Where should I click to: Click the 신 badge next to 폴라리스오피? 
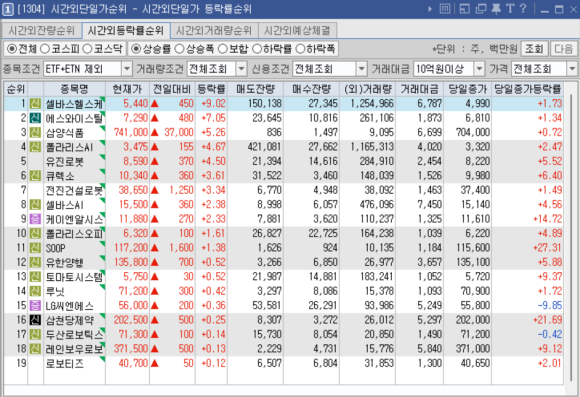(35, 233)
